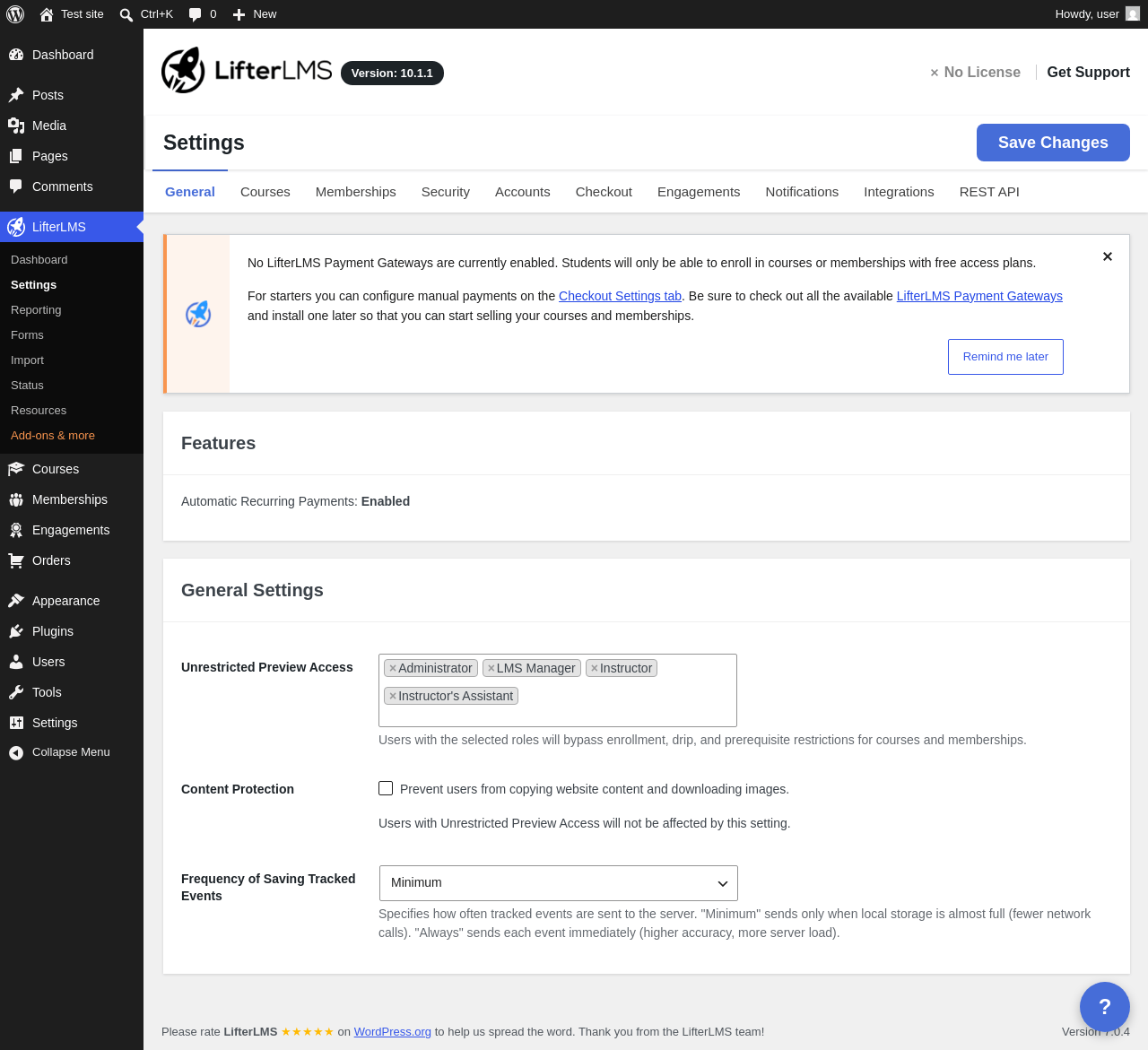Open the Integrations settings tab
This screenshot has height=1050, width=1148.
pyautogui.click(x=899, y=192)
